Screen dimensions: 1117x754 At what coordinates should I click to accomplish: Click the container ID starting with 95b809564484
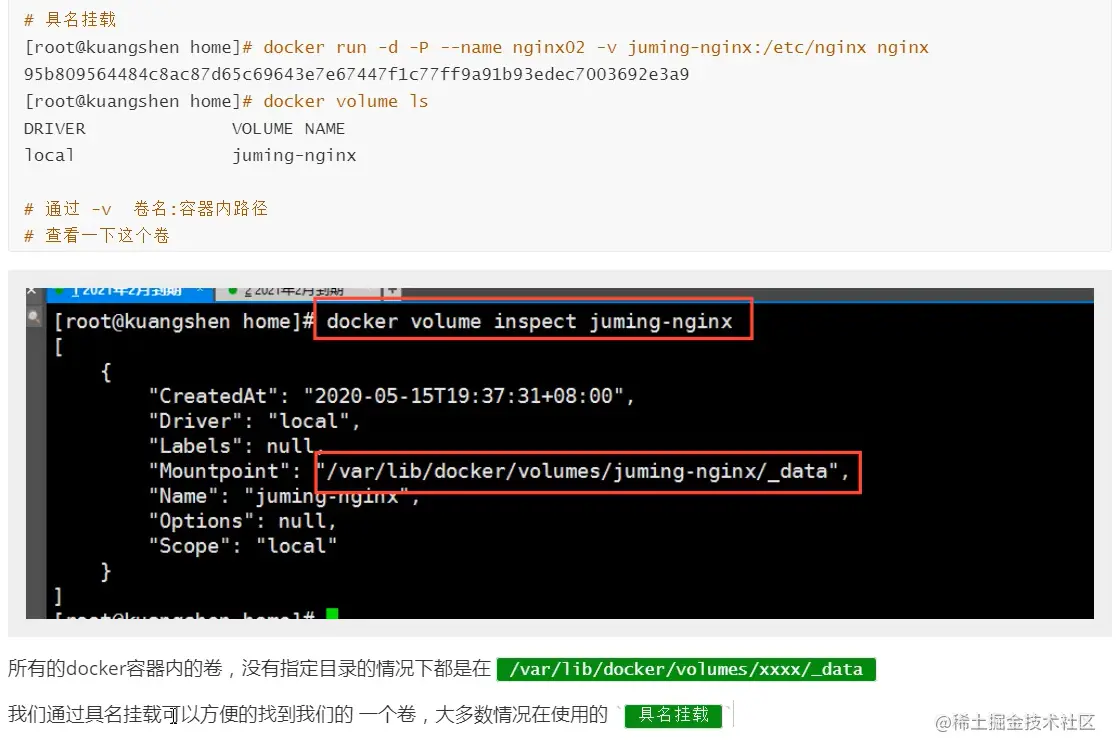coord(356,74)
